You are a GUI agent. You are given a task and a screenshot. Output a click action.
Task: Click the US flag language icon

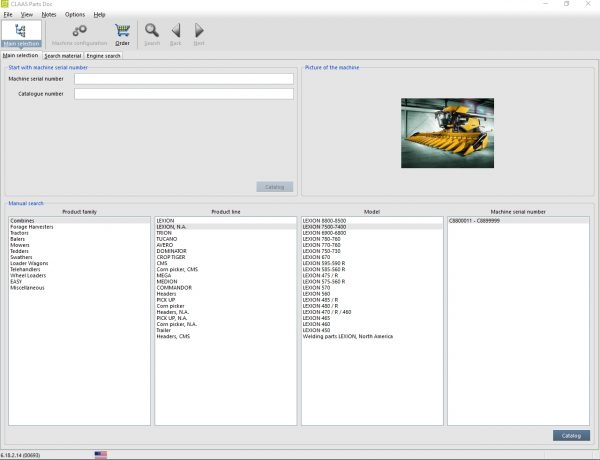click(x=101, y=455)
